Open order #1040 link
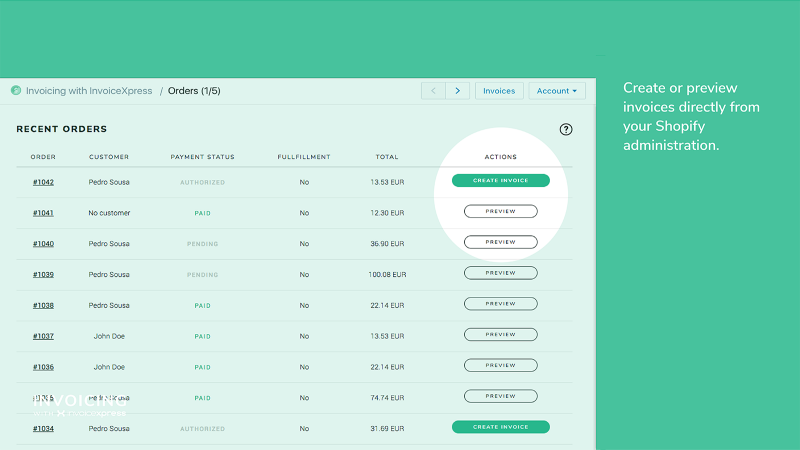 tap(43, 244)
